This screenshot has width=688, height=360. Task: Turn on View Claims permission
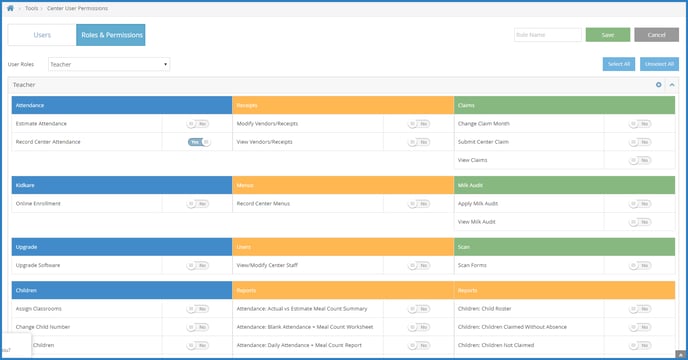pos(640,160)
